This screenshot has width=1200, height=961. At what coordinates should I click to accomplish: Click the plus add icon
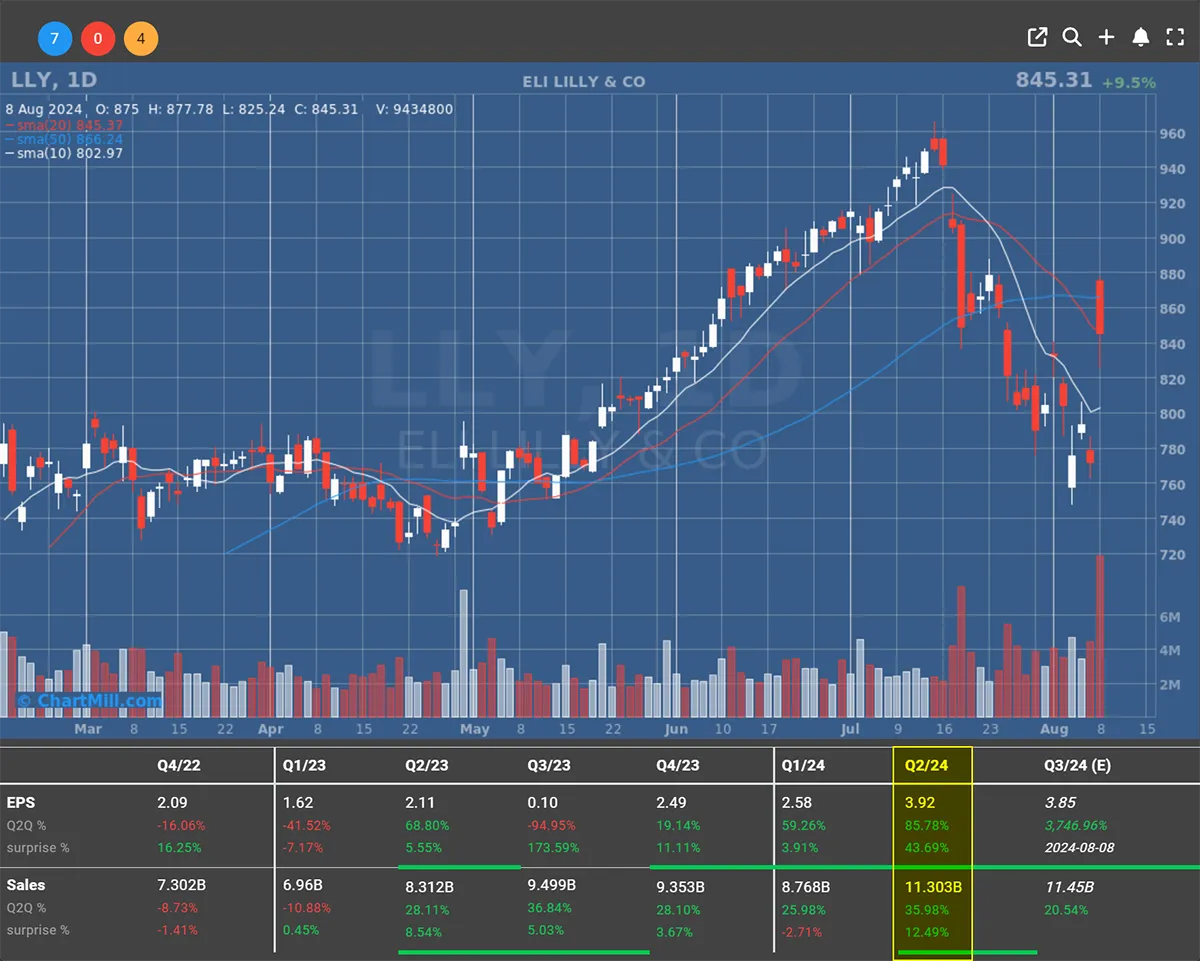1106,38
